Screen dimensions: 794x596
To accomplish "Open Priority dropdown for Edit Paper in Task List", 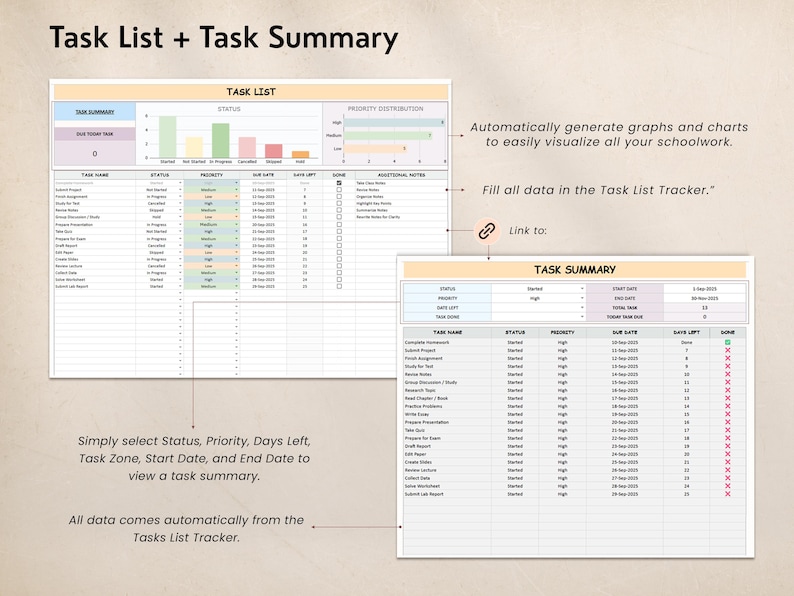I will tap(236, 252).
